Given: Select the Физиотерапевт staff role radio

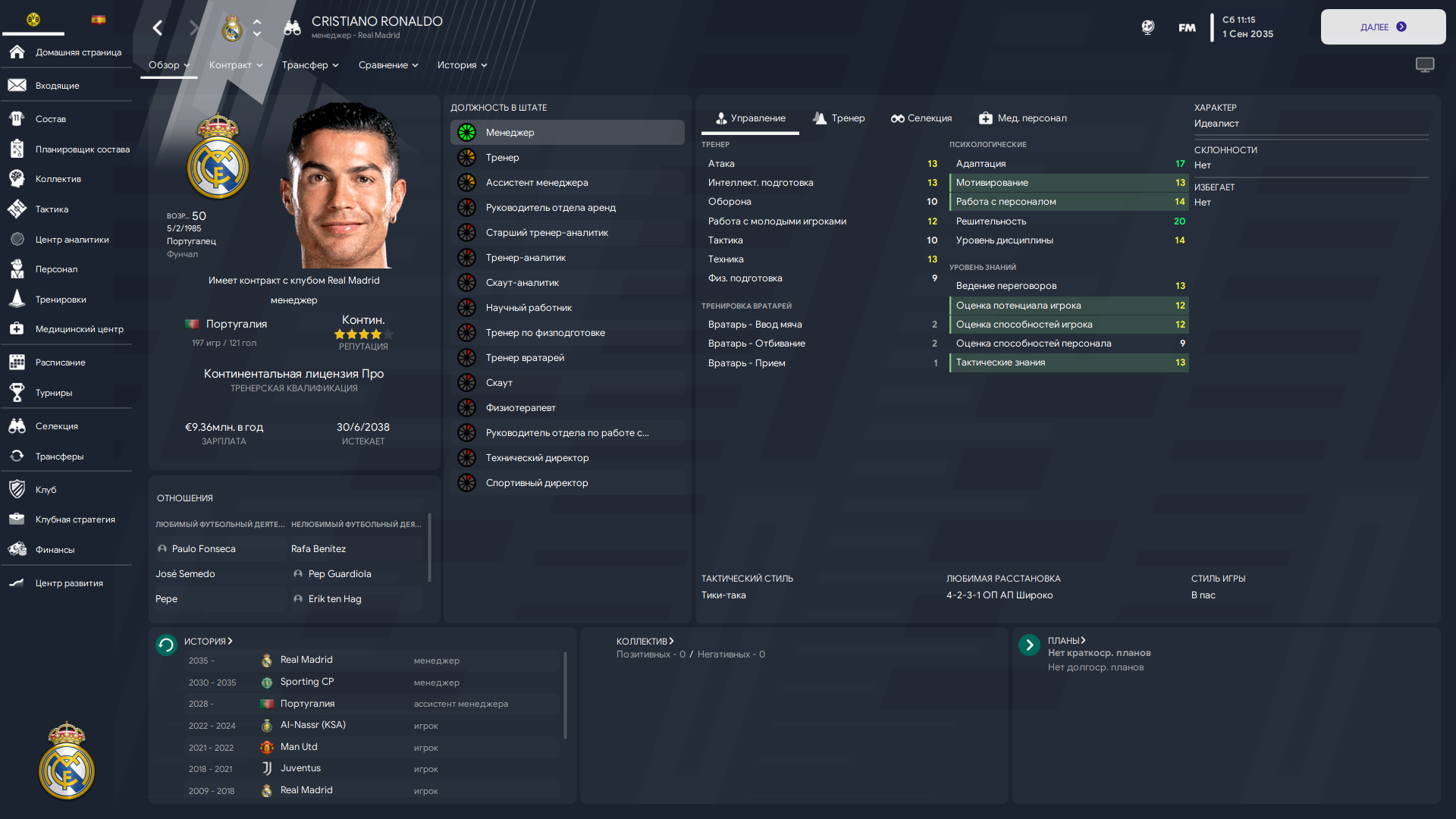Looking at the screenshot, I should pyautogui.click(x=466, y=407).
